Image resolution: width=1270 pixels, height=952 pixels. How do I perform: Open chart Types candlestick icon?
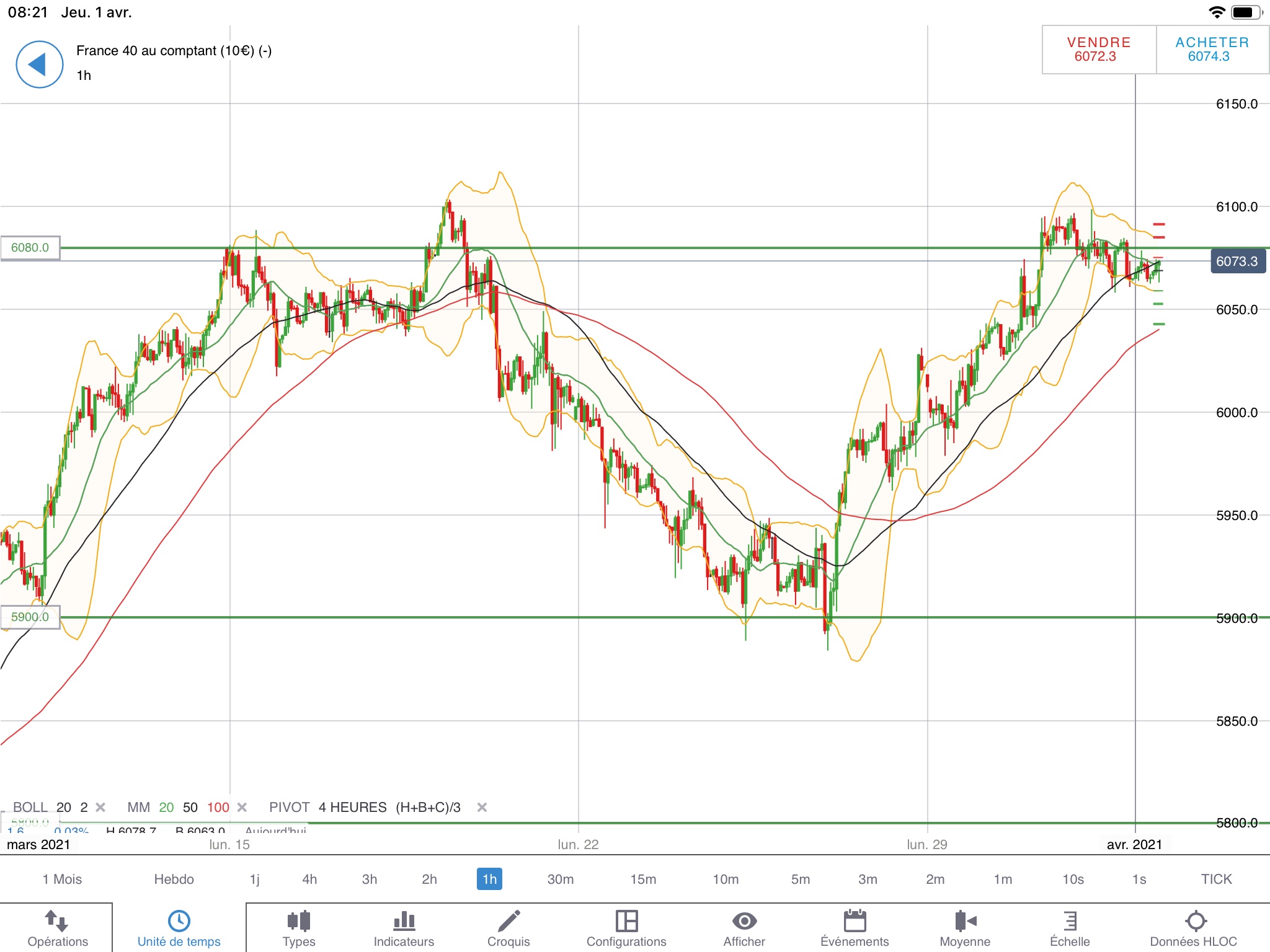pos(298,922)
